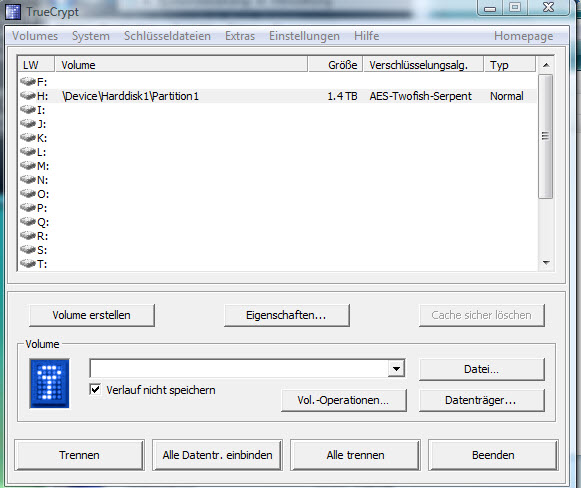Open the volume path dropdown arrow

click(396, 369)
